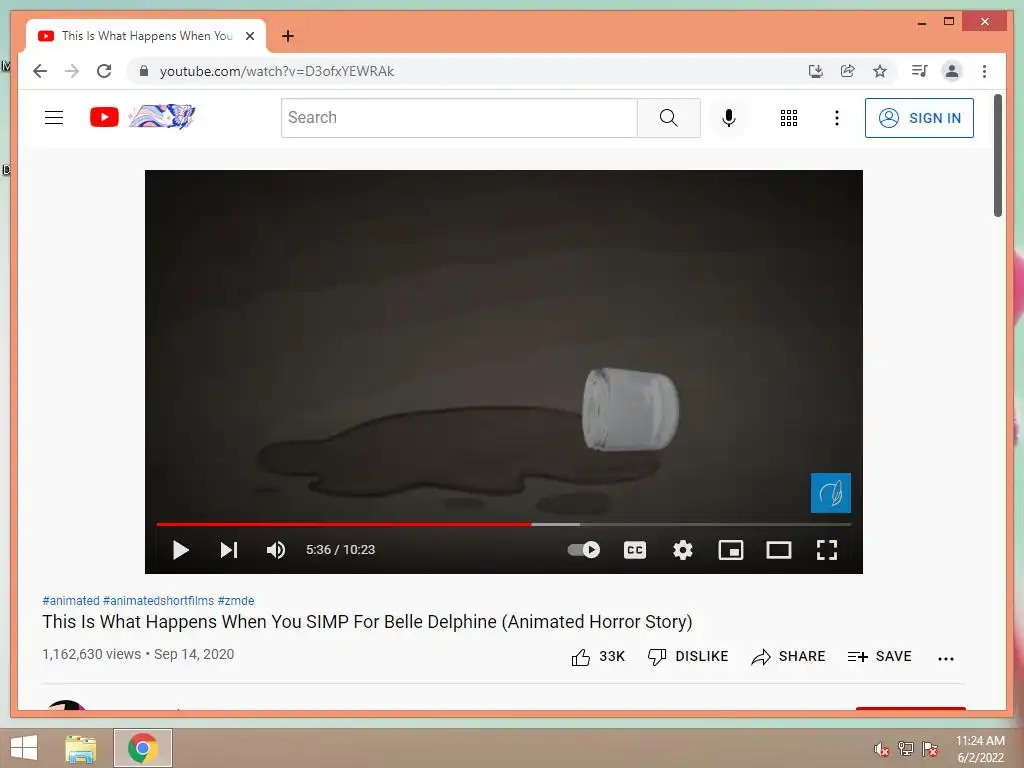Focus the YouTube Search box
The image size is (1024, 768).
tap(459, 118)
